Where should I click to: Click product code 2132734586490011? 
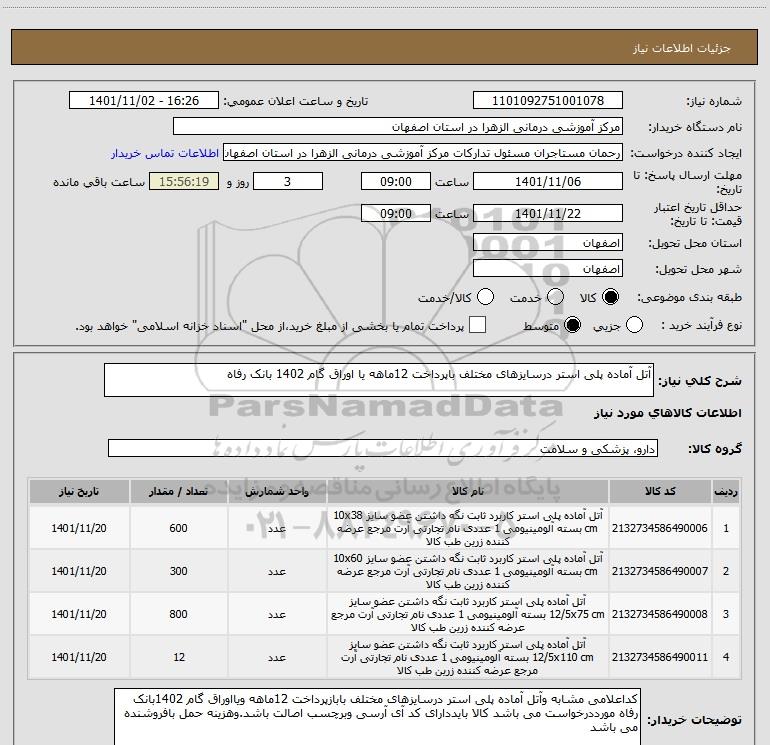point(660,657)
